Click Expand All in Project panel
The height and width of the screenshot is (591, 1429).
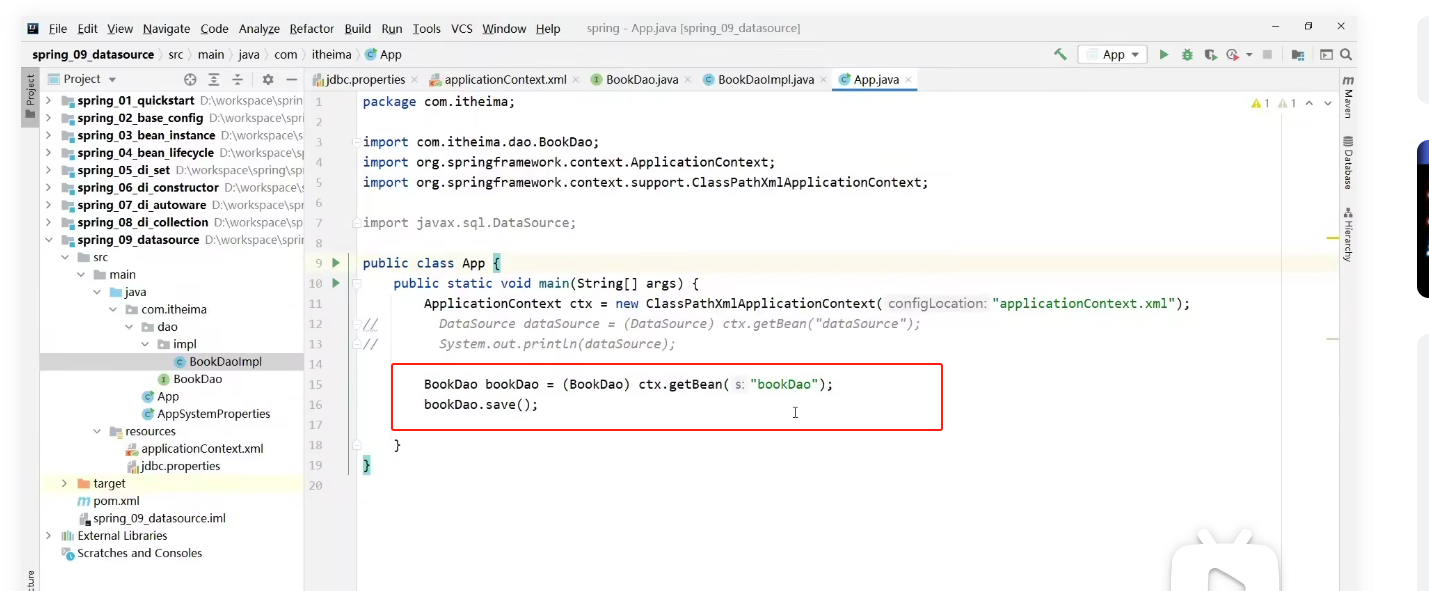click(x=214, y=79)
